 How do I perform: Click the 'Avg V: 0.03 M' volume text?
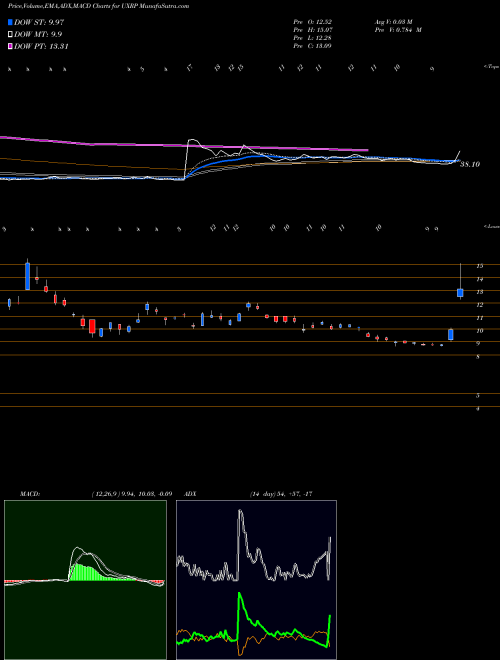tap(395, 22)
